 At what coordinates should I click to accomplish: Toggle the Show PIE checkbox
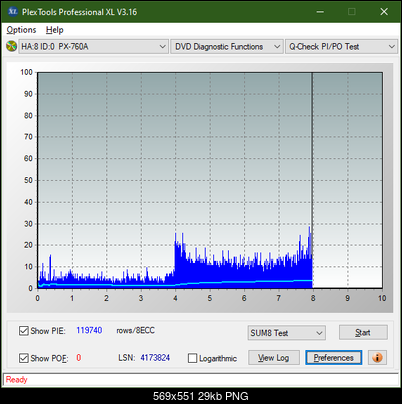click(24, 331)
